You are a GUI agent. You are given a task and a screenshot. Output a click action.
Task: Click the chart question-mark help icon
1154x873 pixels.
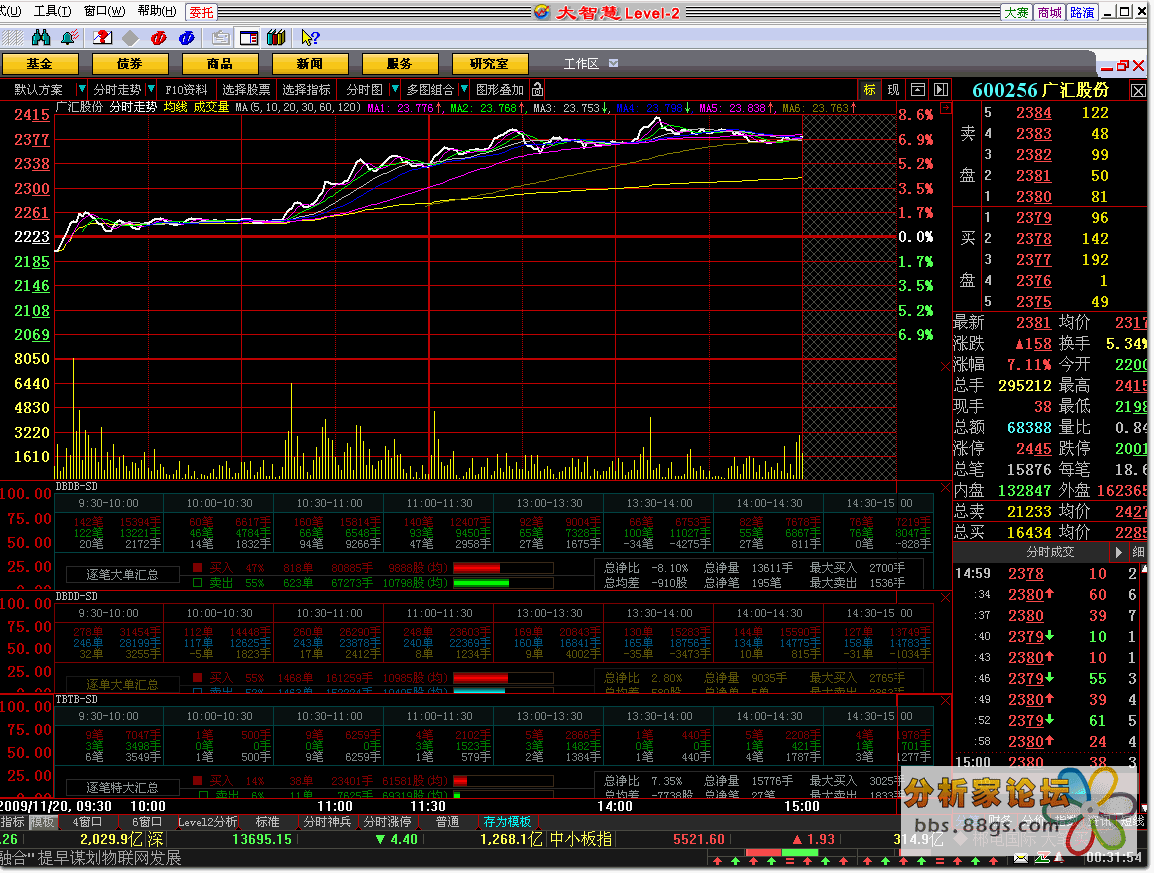coord(103,38)
